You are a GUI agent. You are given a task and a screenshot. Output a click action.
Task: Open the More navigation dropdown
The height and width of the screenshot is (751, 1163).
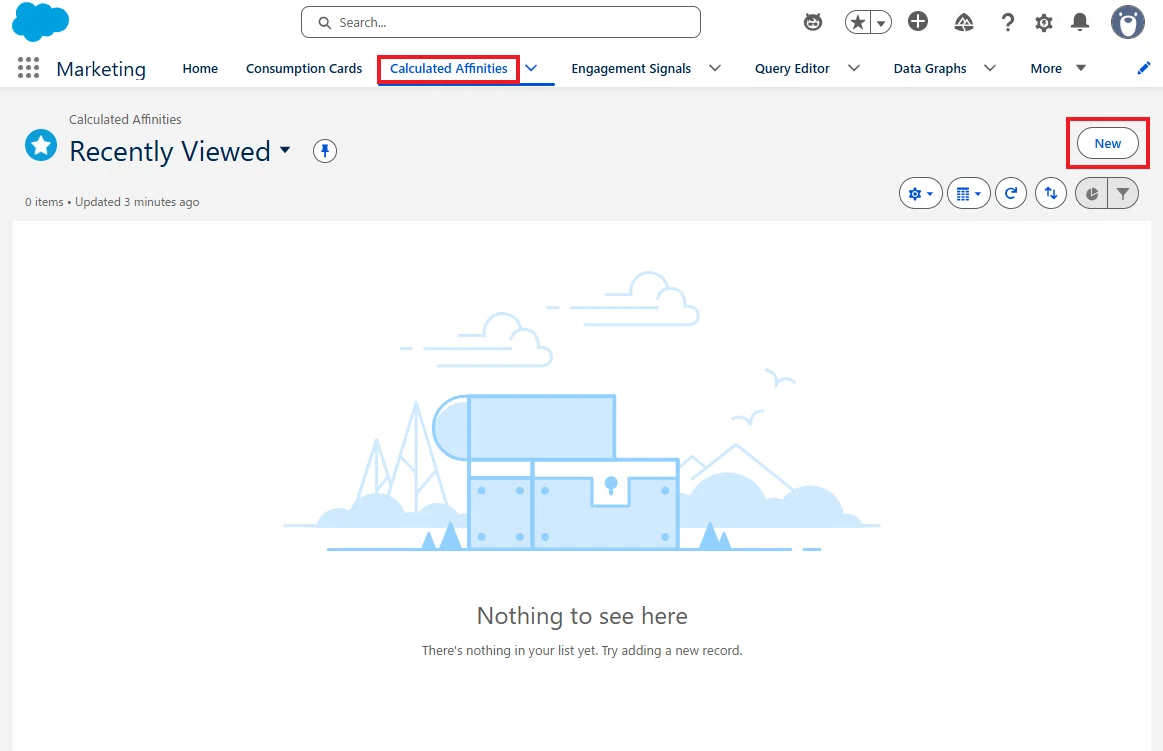1058,68
